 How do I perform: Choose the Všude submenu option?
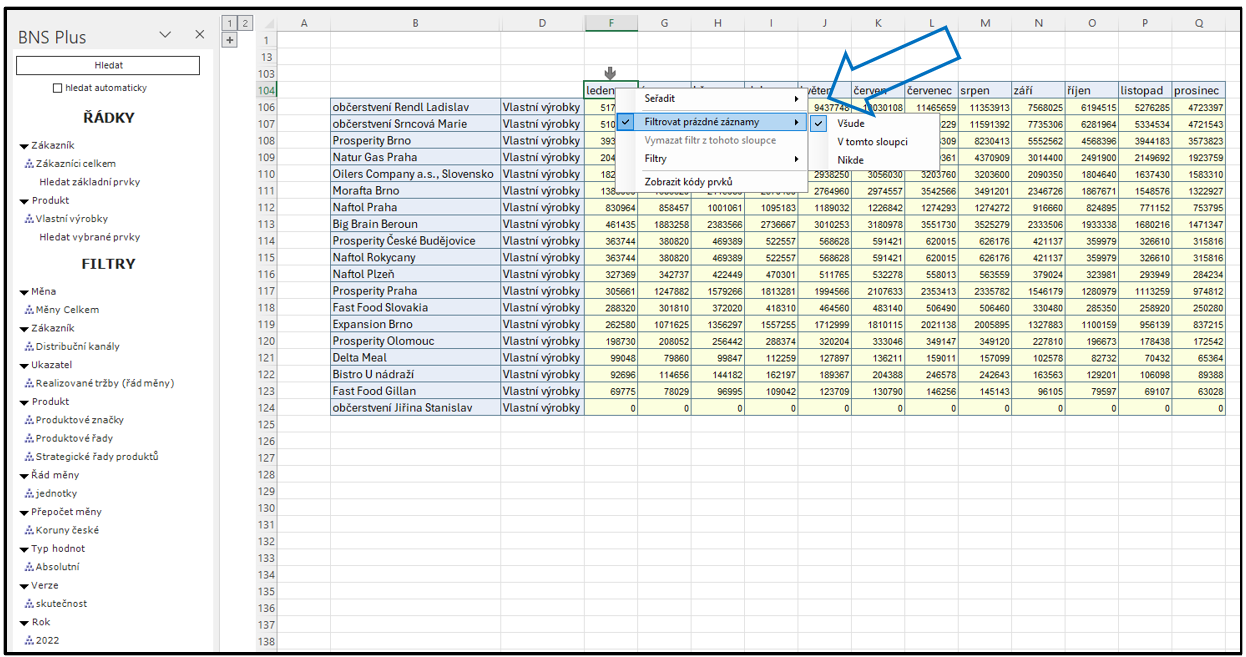click(x=873, y=124)
